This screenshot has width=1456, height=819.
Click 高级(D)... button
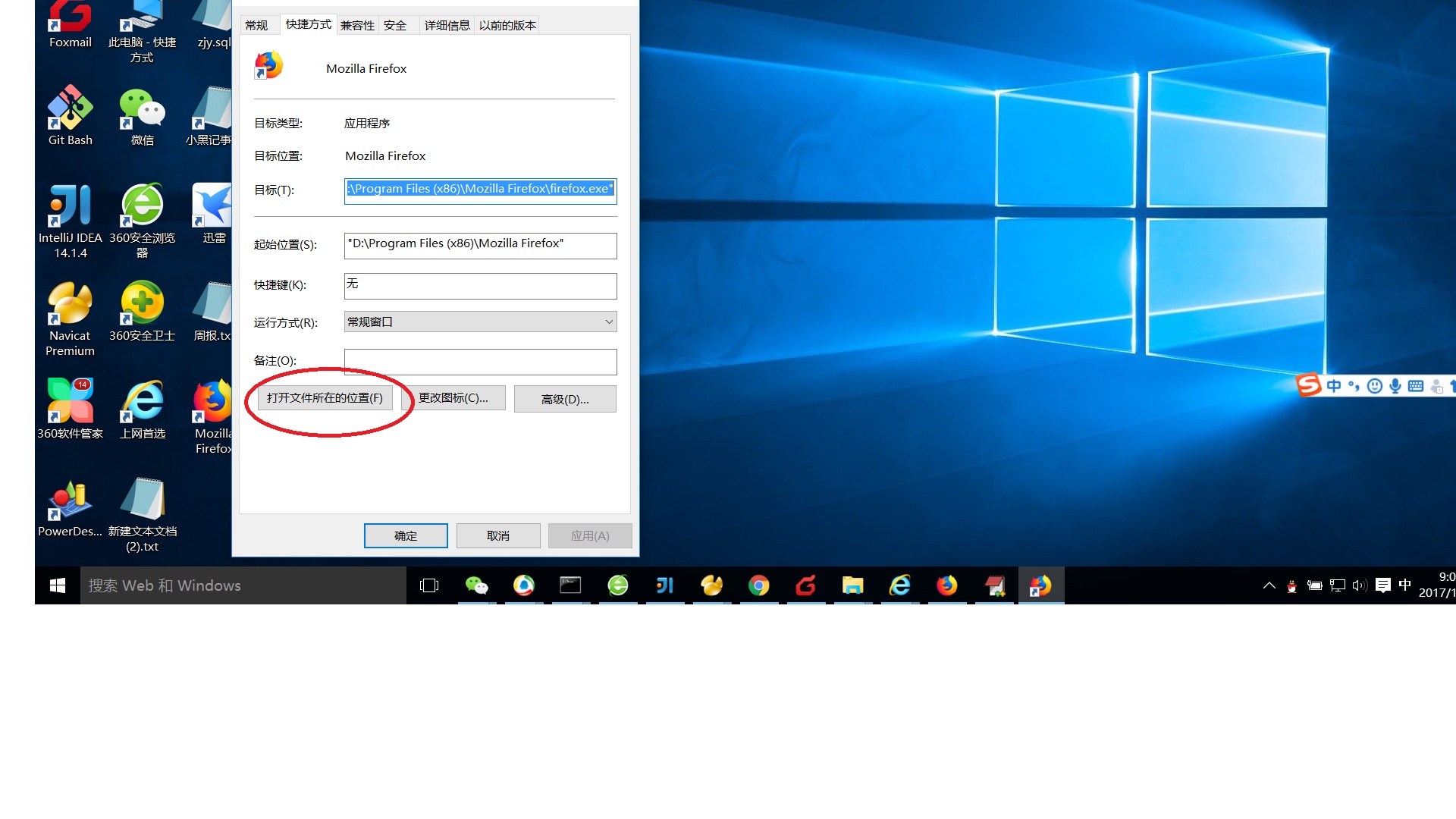tap(565, 399)
